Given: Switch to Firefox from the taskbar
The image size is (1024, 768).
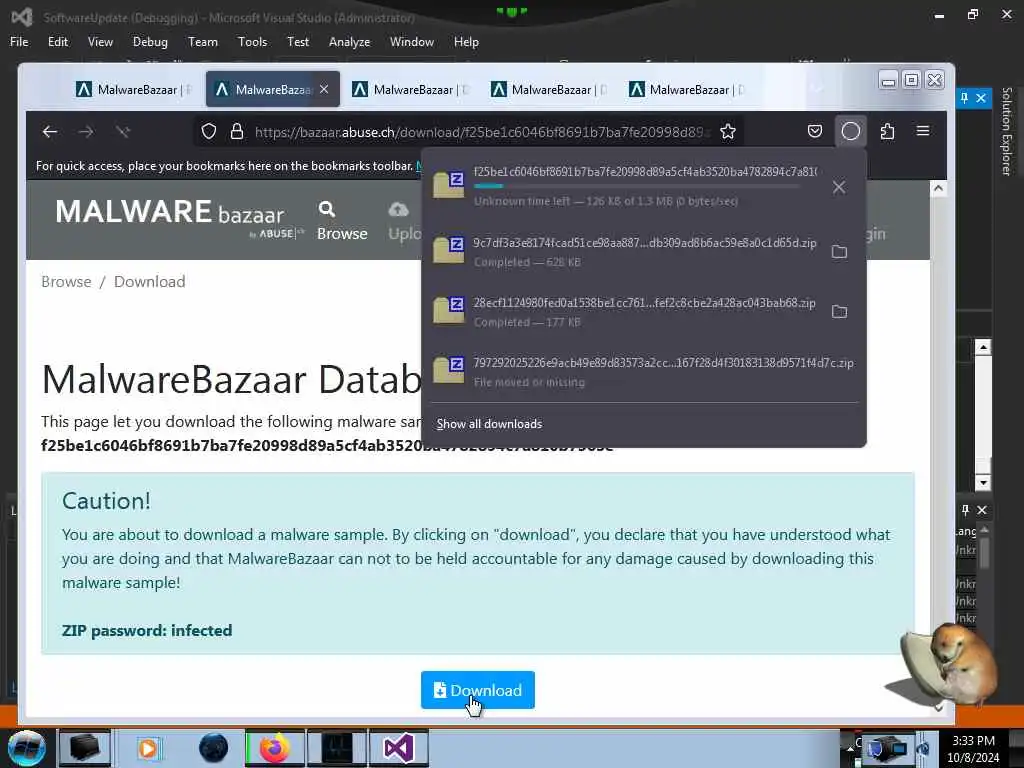Looking at the screenshot, I should coord(274,748).
